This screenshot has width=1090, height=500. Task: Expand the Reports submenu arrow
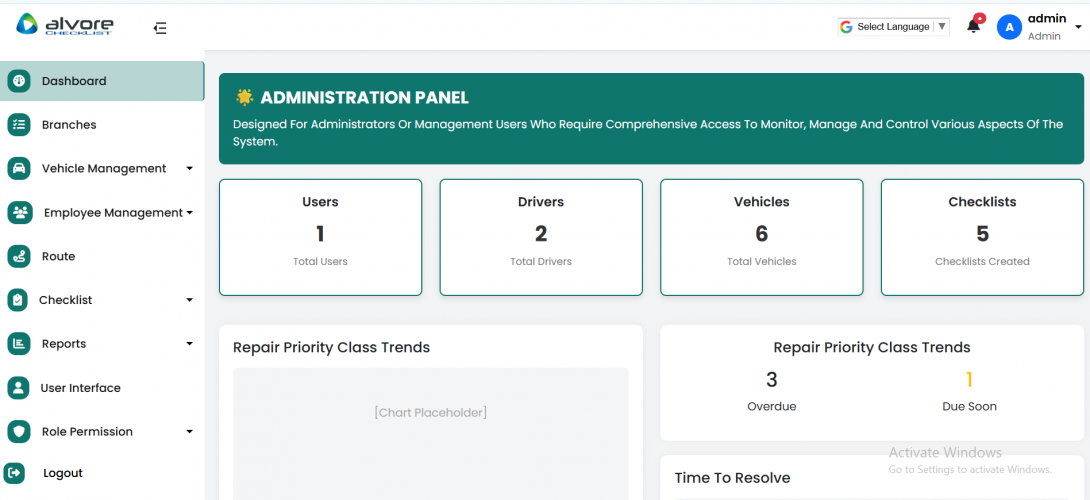coord(189,344)
